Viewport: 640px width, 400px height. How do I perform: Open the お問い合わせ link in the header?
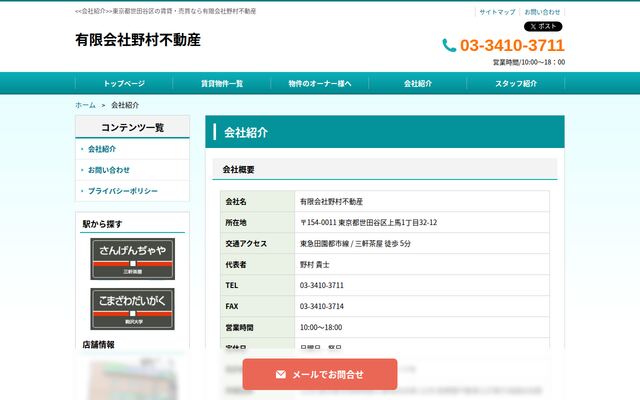click(x=542, y=12)
